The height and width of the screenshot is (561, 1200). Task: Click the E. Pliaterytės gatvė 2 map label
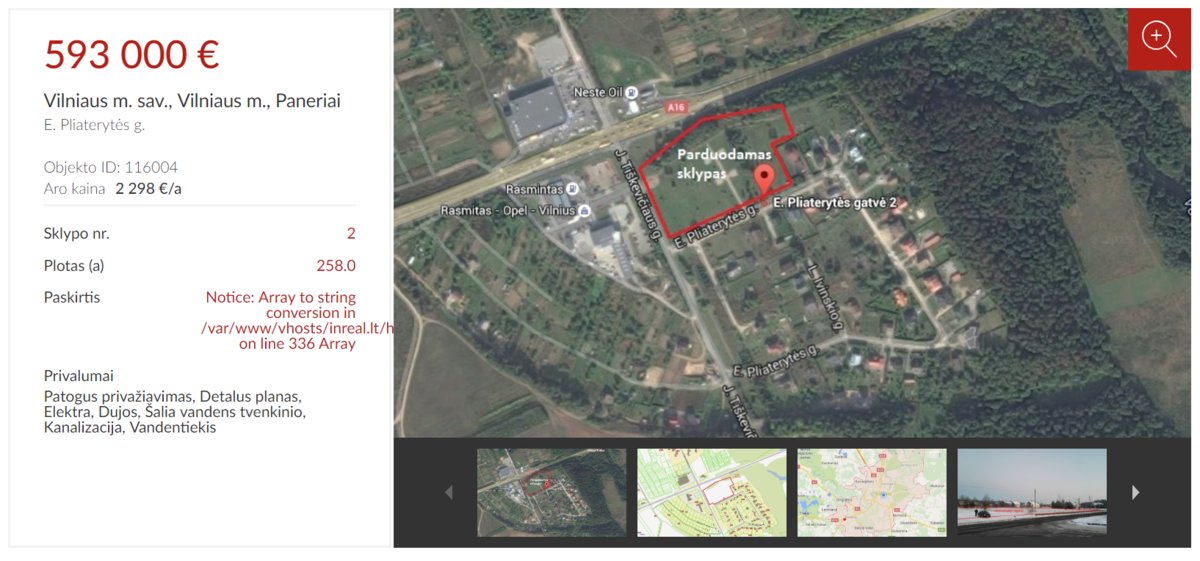coord(839,203)
